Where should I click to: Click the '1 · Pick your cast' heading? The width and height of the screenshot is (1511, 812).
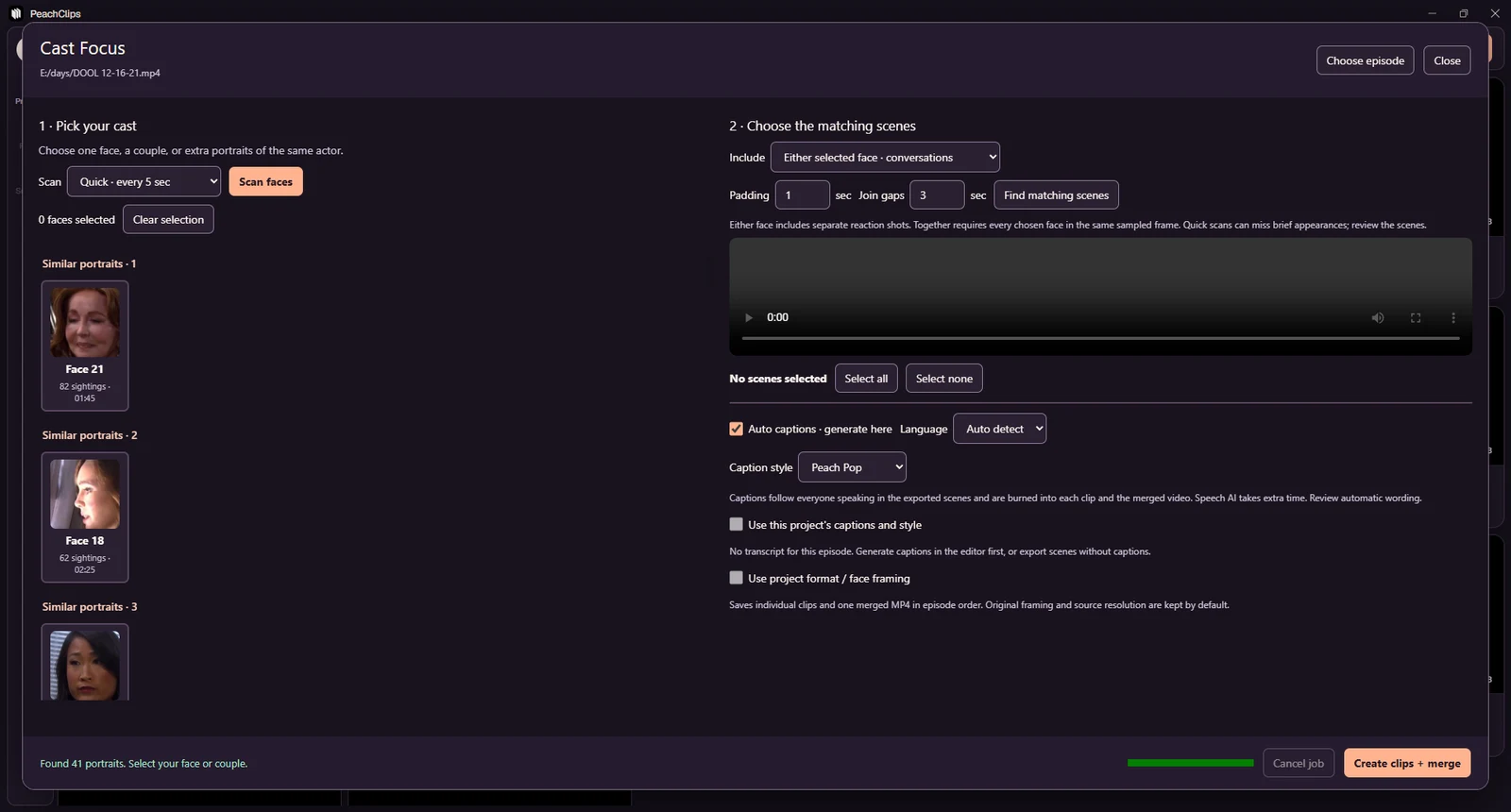[88, 126]
